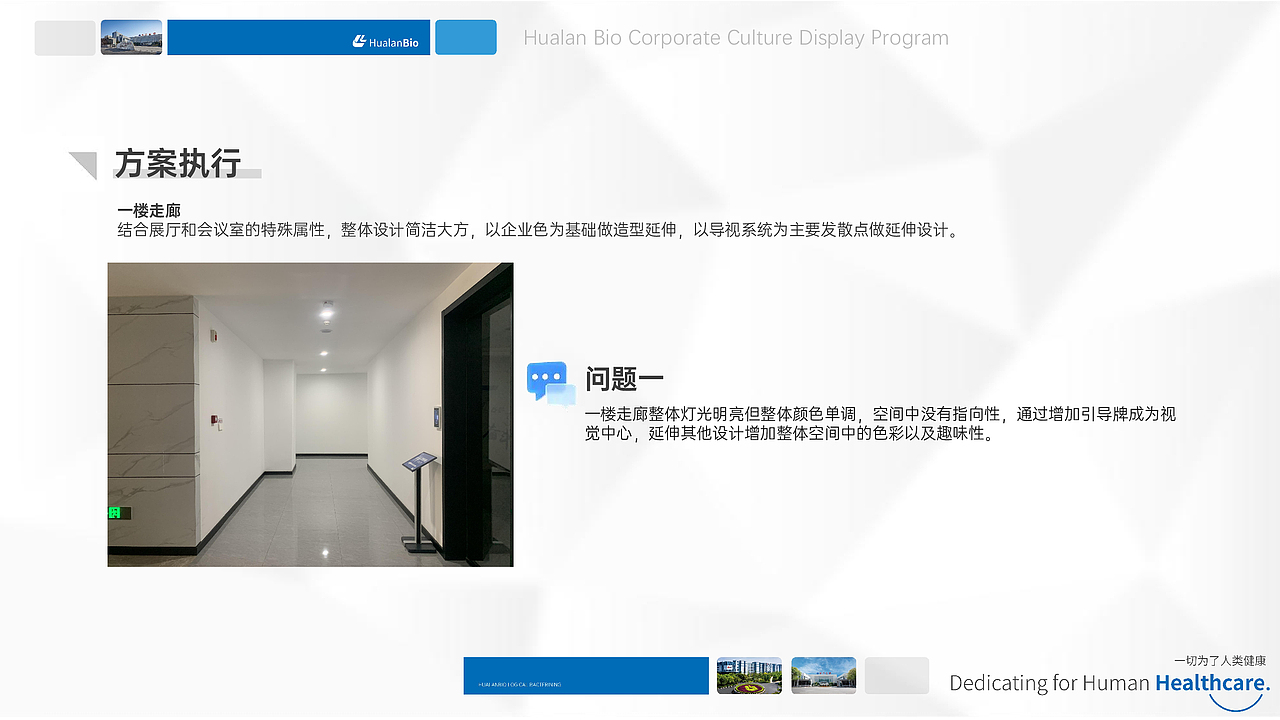
Task: Open the corridor photo on the slide
Action: tap(310, 415)
